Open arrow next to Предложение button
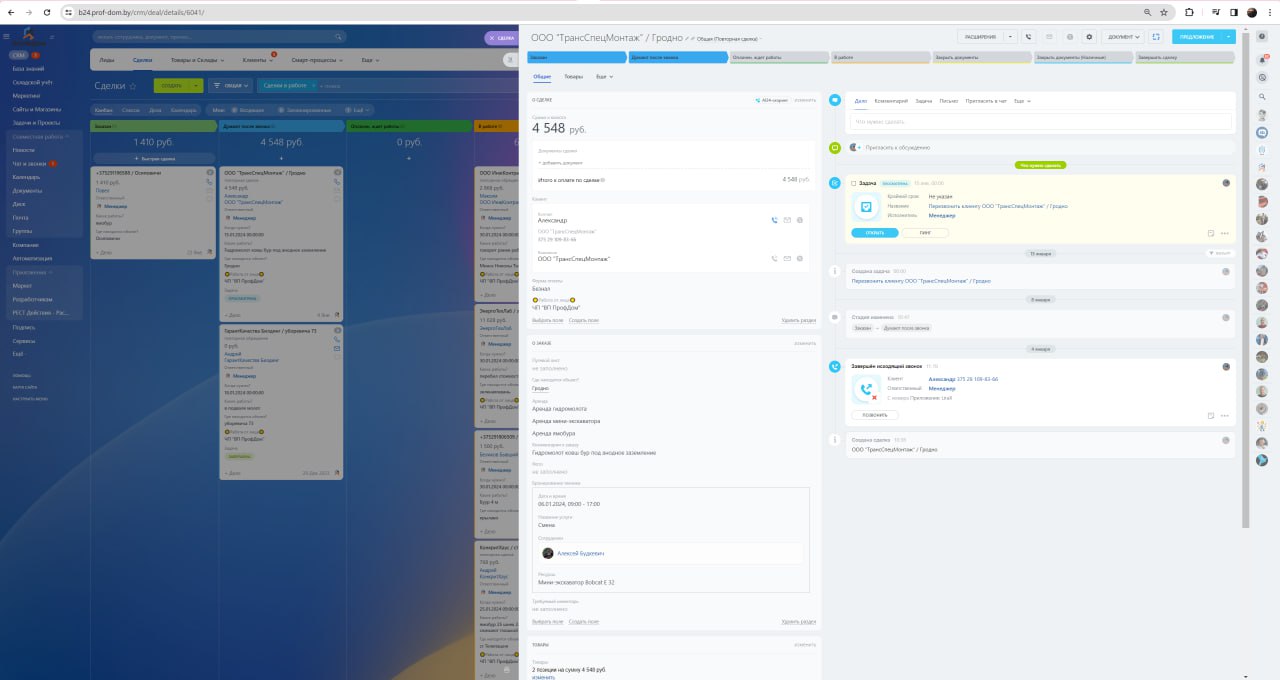 (1228, 36)
